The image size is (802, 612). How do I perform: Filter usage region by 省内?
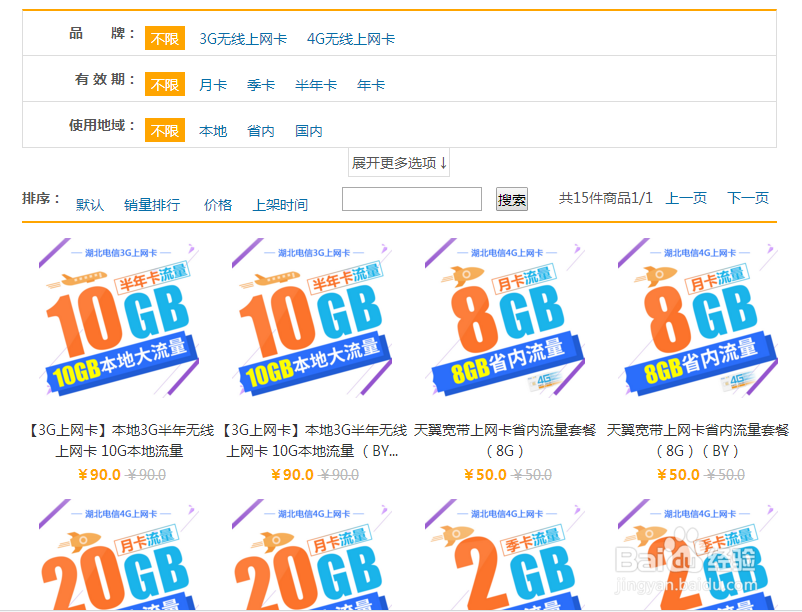click(261, 131)
